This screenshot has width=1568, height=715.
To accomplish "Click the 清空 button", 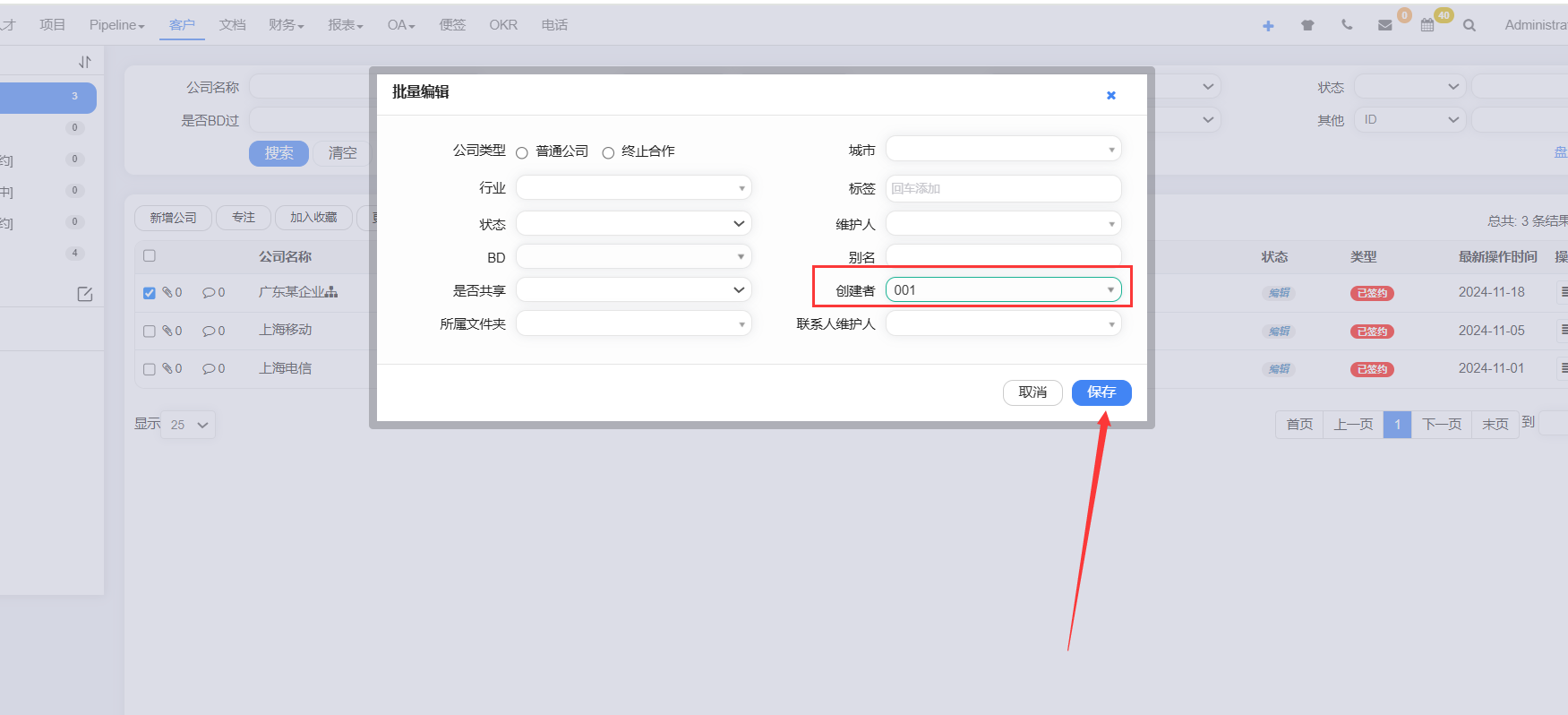I will pos(342,153).
